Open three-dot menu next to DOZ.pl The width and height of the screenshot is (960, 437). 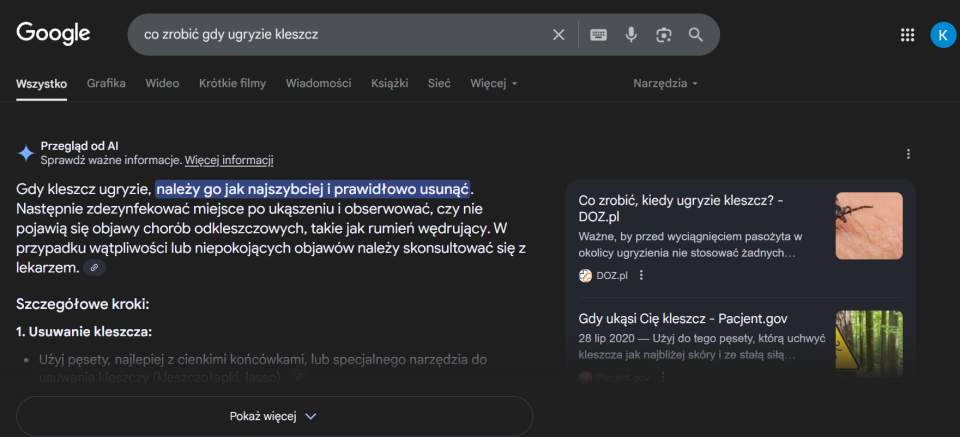click(x=642, y=275)
